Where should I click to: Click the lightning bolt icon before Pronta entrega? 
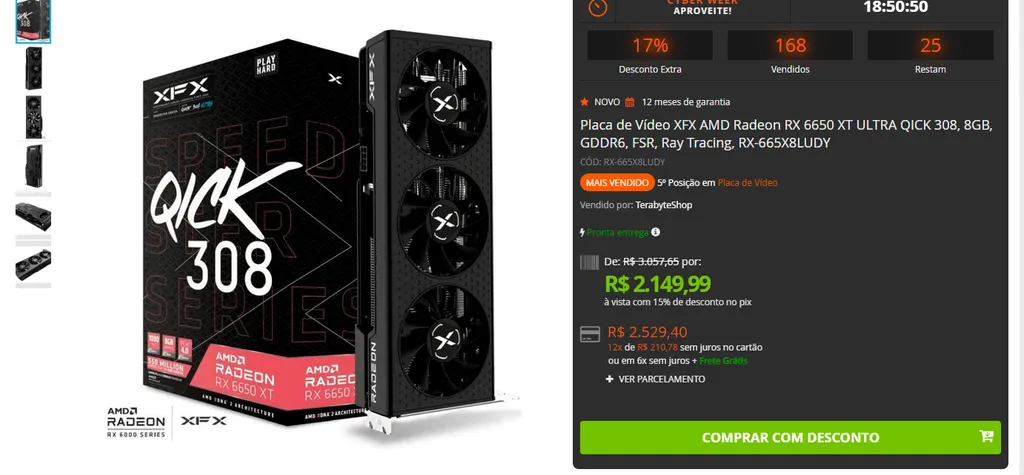pos(583,232)
